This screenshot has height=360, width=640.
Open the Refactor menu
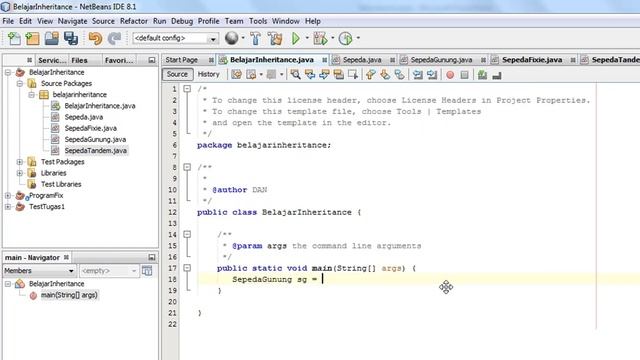click(133, 21)
